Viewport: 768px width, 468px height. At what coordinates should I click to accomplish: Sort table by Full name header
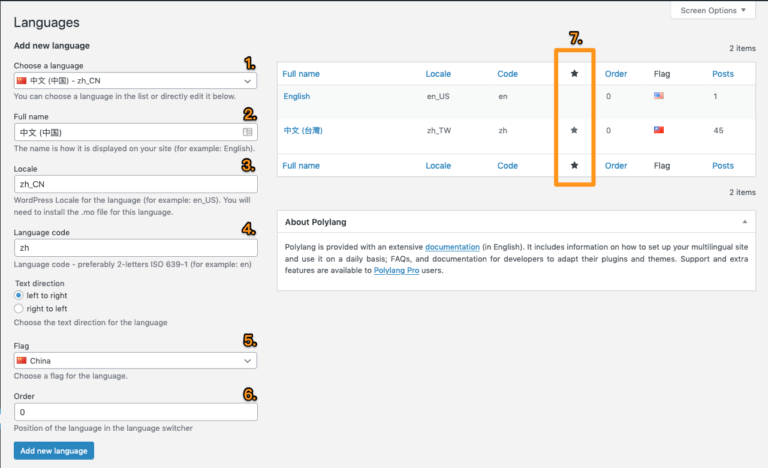point(301,74)
